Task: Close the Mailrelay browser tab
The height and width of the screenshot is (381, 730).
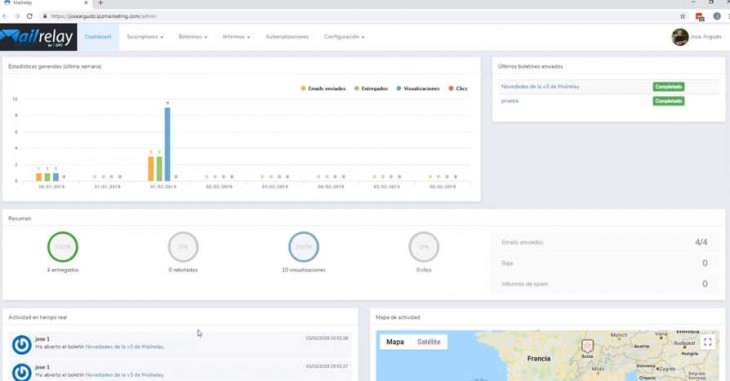Action: pyautogui.click(x=86, y=3)
